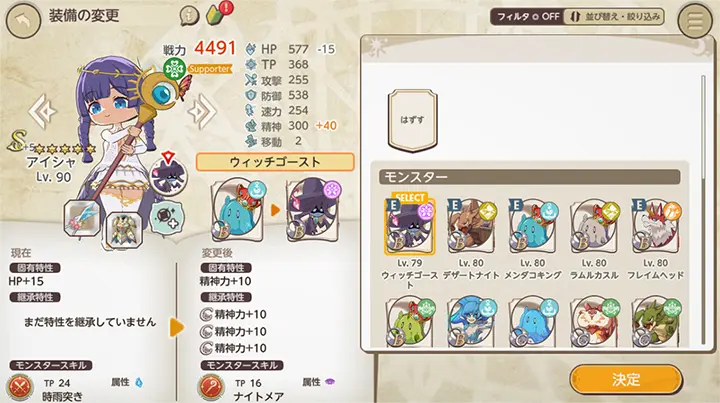720x403 pixels.
Task: Open the hamburger menu button
Action: pos(695,21)
